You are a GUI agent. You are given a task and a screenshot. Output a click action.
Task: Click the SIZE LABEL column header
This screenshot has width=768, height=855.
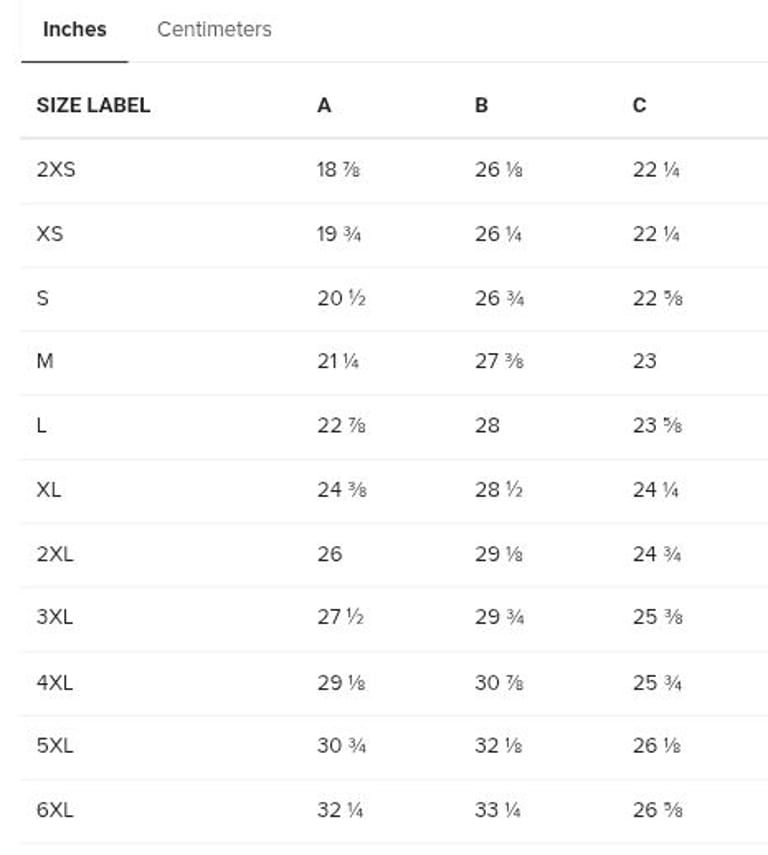tap(93, 105)
